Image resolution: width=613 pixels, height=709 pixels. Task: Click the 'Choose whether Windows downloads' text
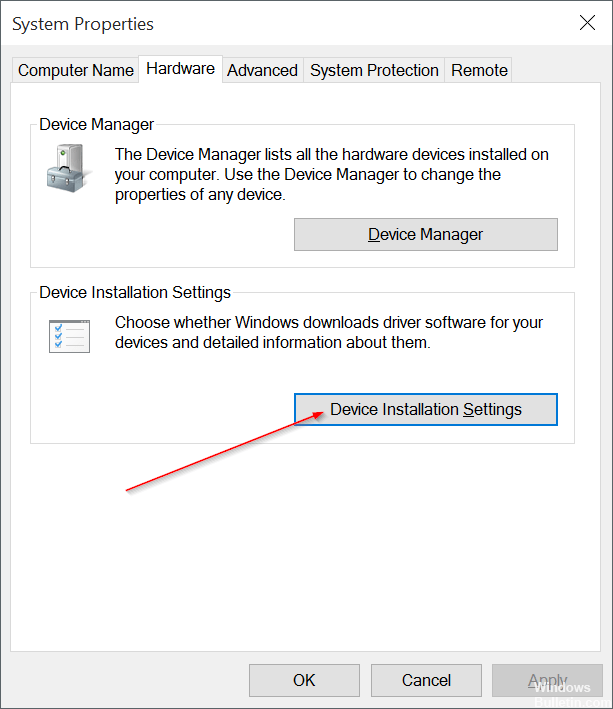[x=329, y=332]
